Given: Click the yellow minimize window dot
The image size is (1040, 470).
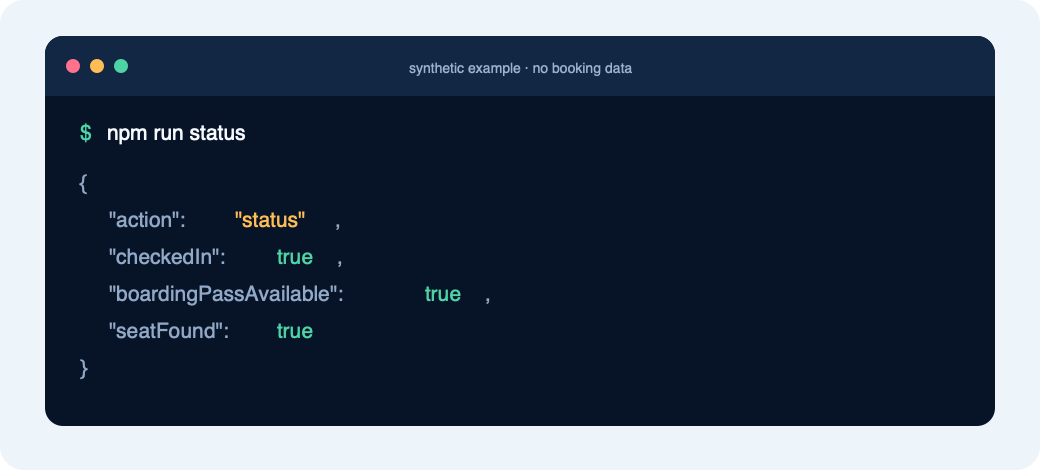Looking at the screenshot, I should pos(97,66).
